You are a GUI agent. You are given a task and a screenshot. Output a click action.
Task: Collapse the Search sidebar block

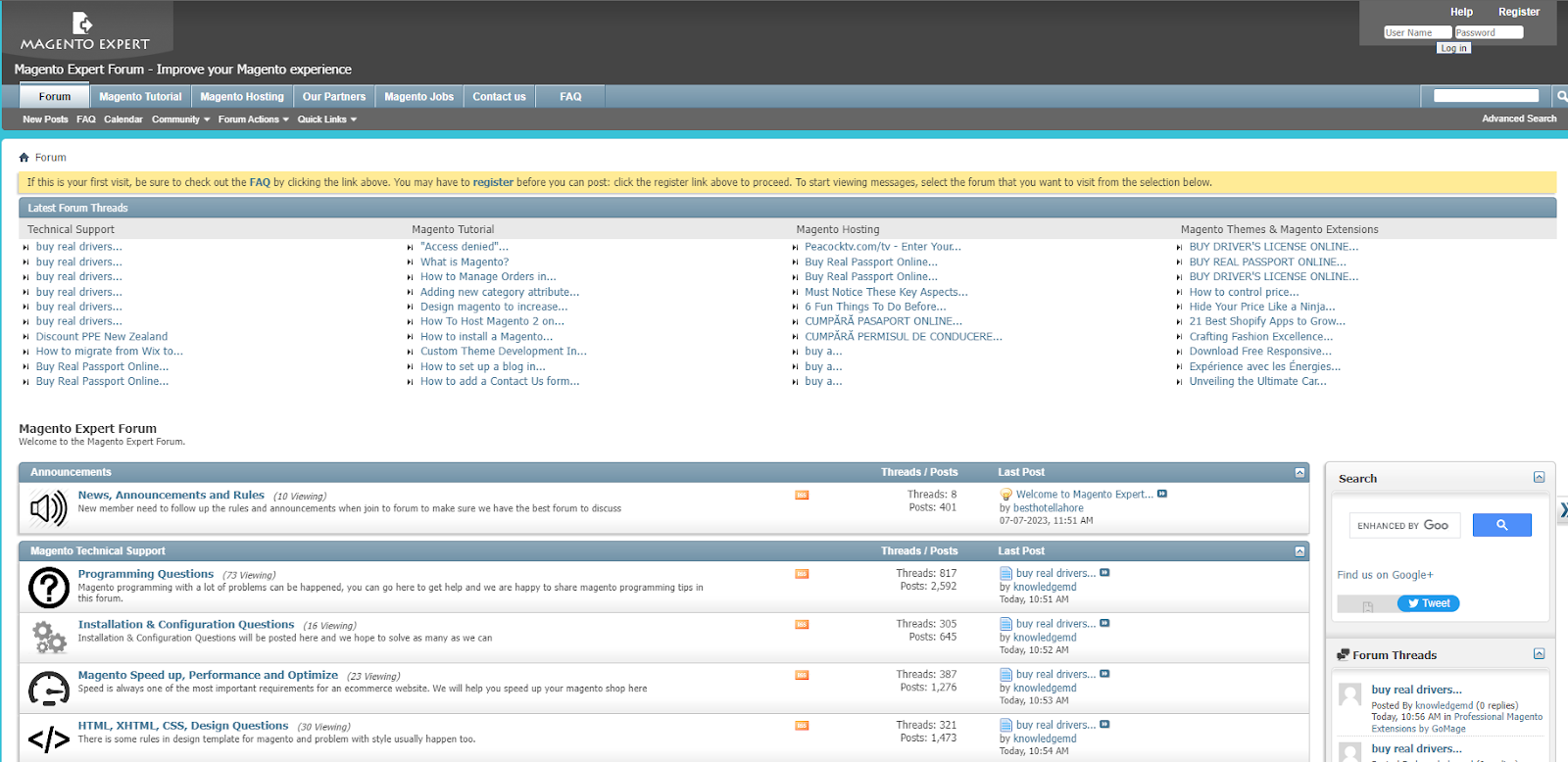(x=1539, y=478)
